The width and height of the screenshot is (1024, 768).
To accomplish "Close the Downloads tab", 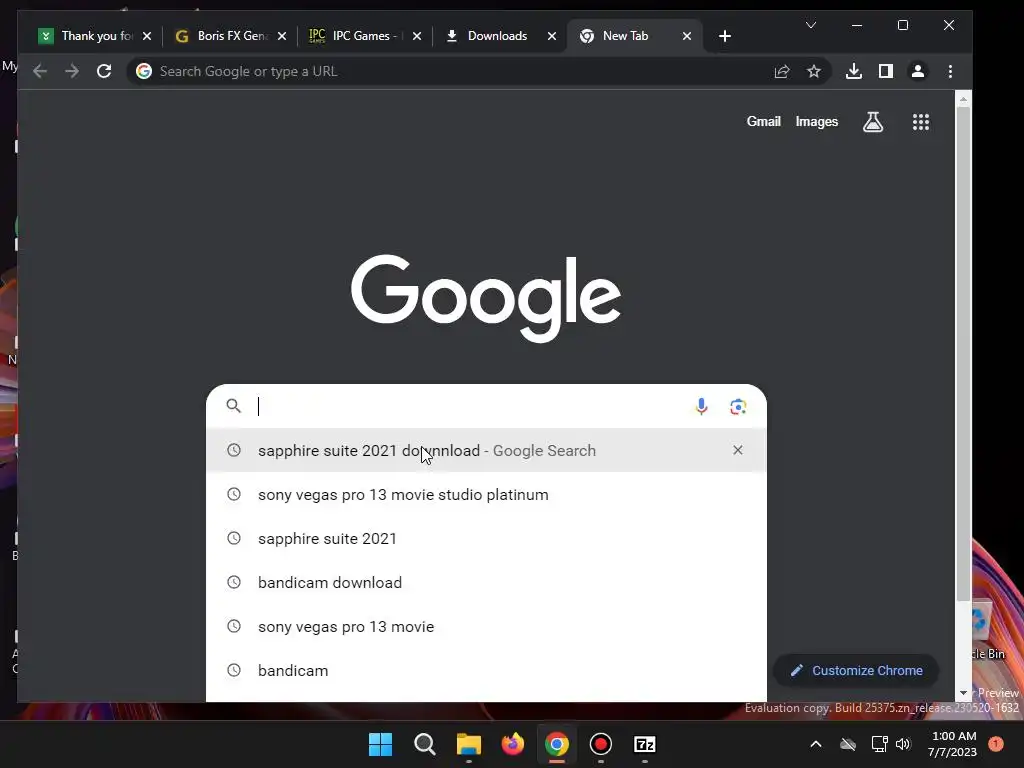I will click(x=552, y=36).
